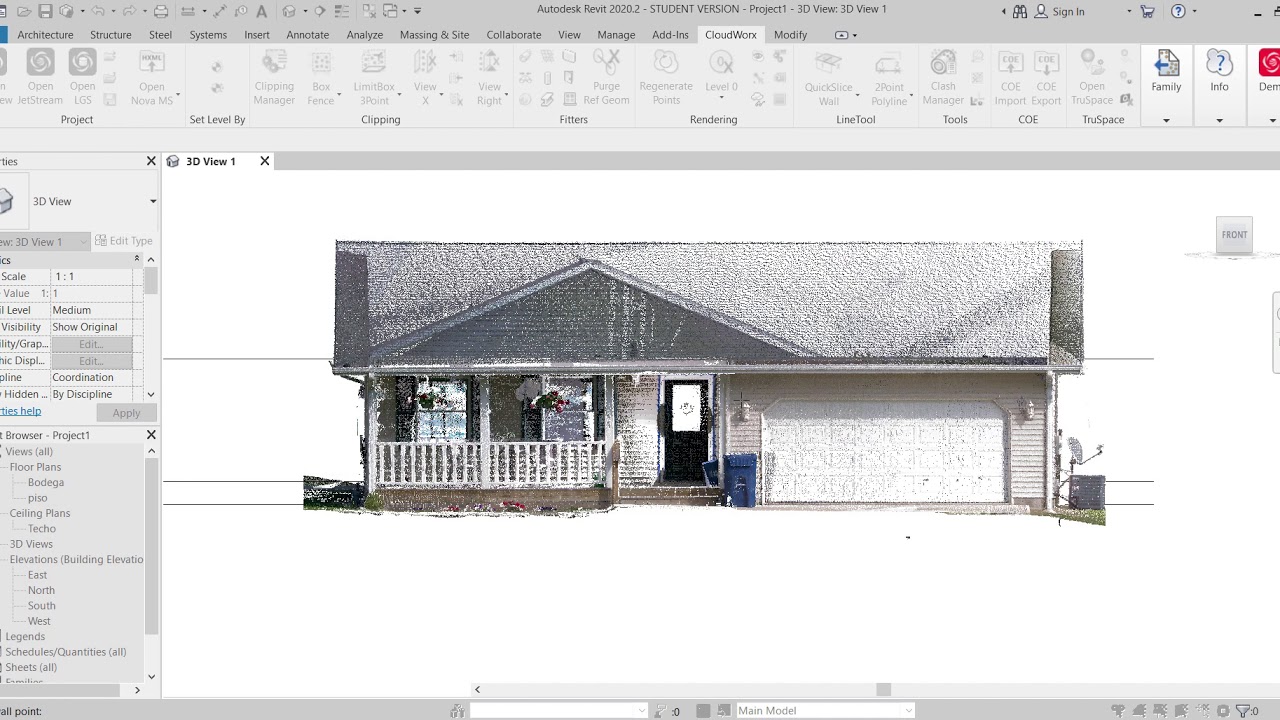Image resolution: width=1280 pixels, height=720 pixels.
Task: Open the 3D View type selector dropdown
Action: pyautogui.click(x=153, y=201)
